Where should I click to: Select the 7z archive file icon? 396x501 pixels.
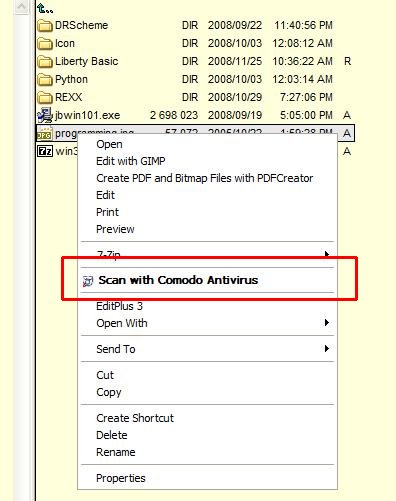45,151
